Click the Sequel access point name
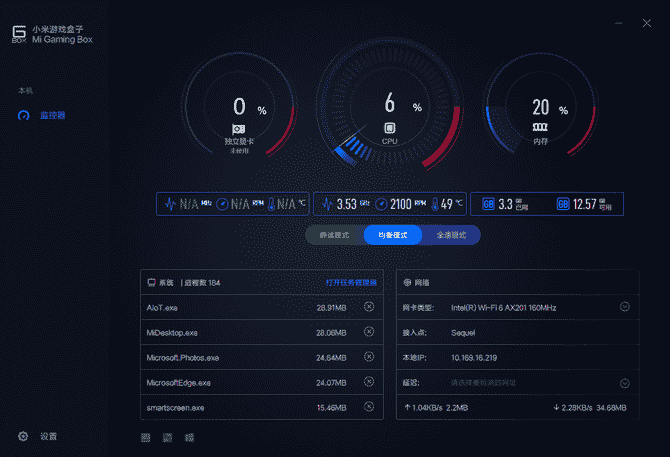The width and height of the screenshot is (670, 457). click(463, 333)
